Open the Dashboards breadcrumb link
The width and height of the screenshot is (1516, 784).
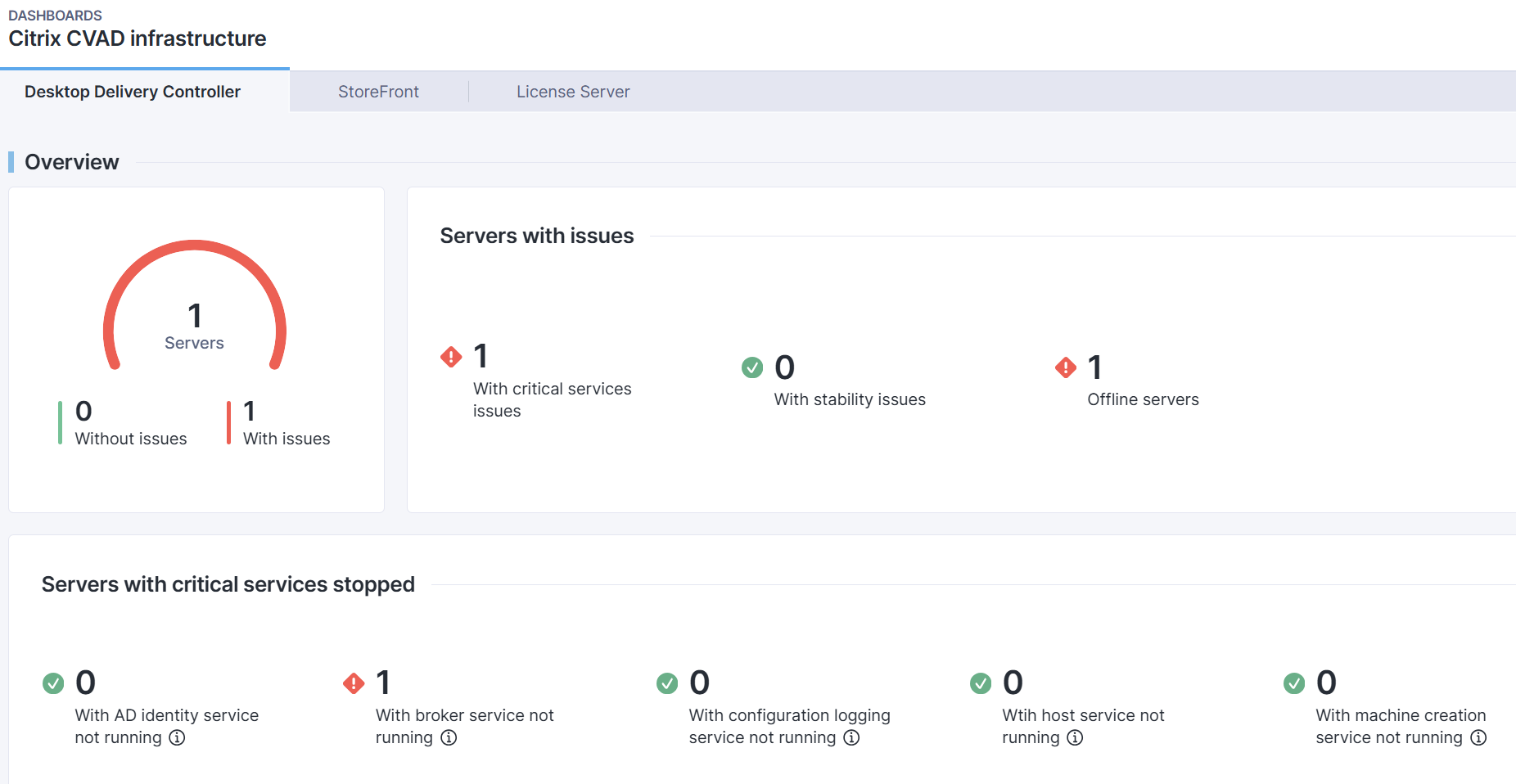point(55,16)
